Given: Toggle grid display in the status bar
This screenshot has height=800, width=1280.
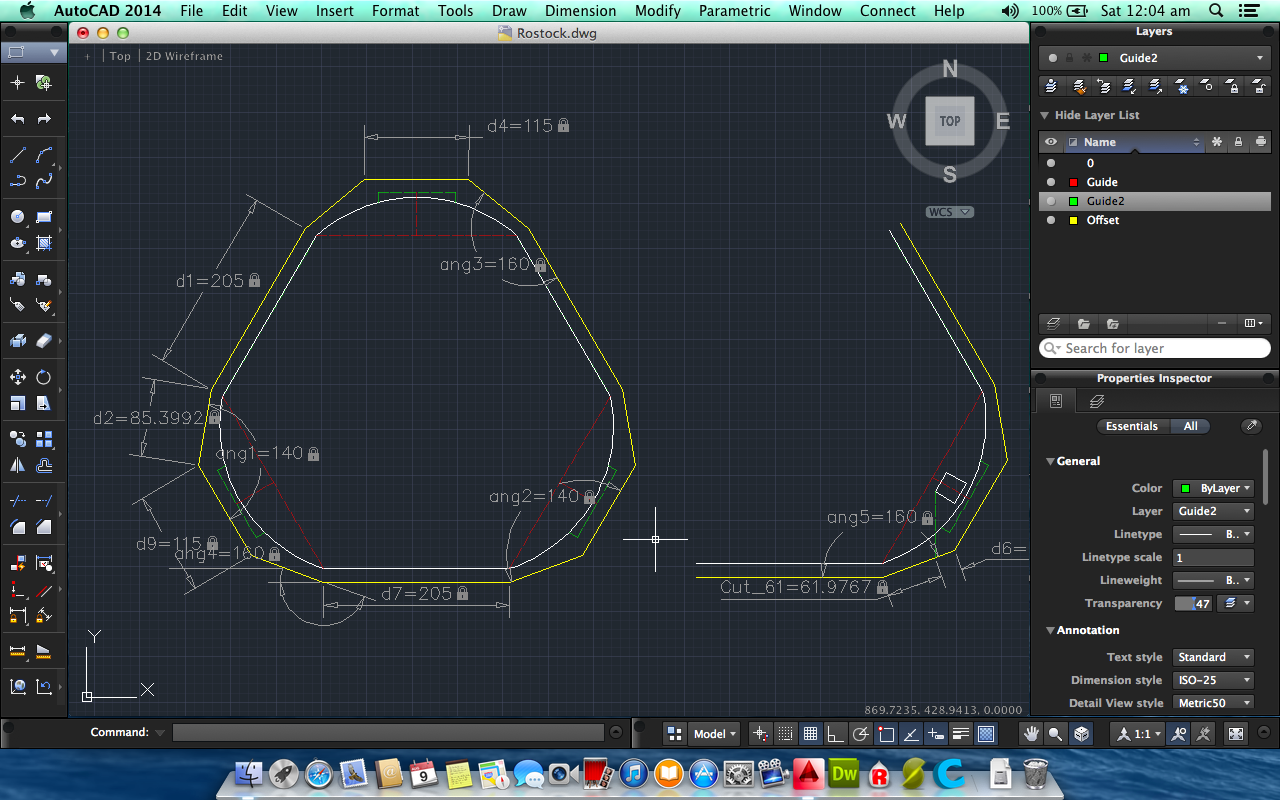Looking at the screenshot, I should [x=810, y=733].
